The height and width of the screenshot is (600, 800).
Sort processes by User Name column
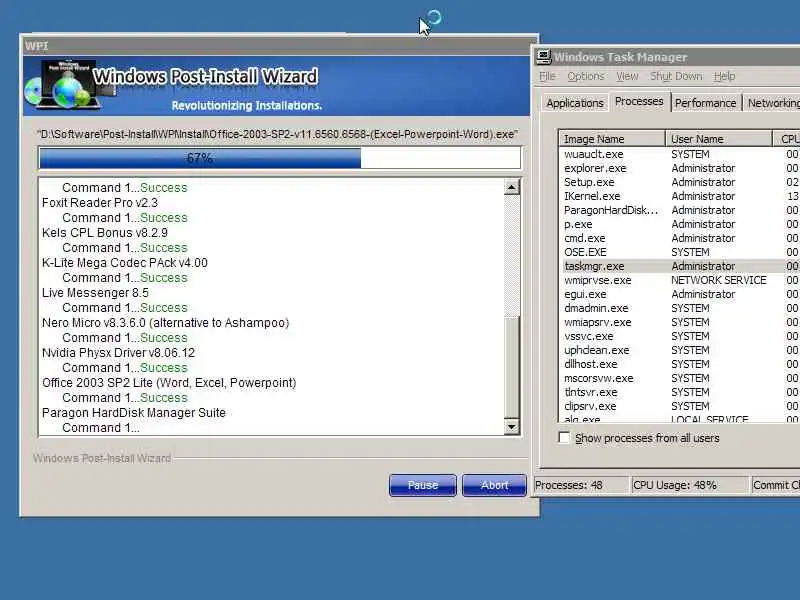(719, 139)
